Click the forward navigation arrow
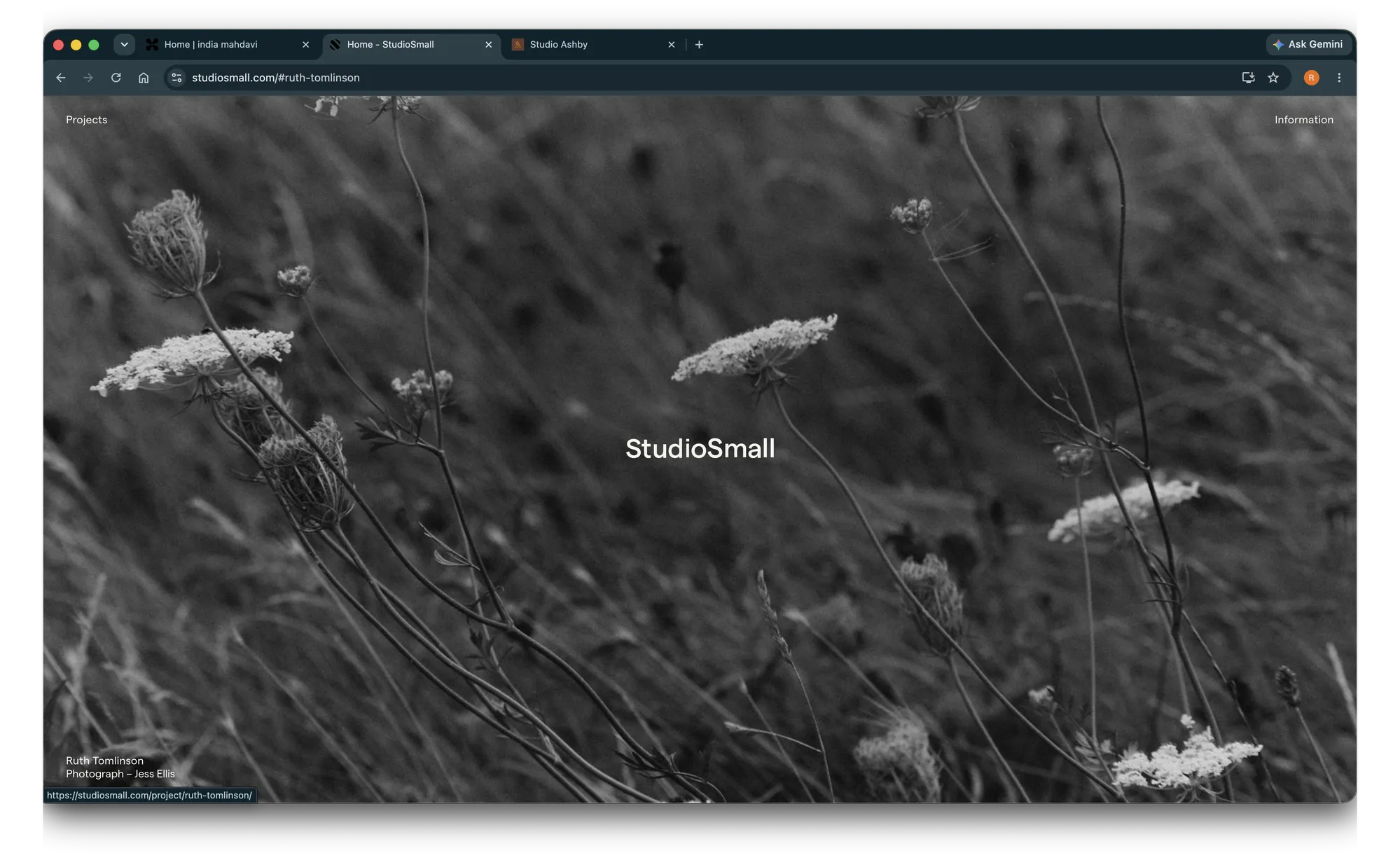 [x=88, y=78]
